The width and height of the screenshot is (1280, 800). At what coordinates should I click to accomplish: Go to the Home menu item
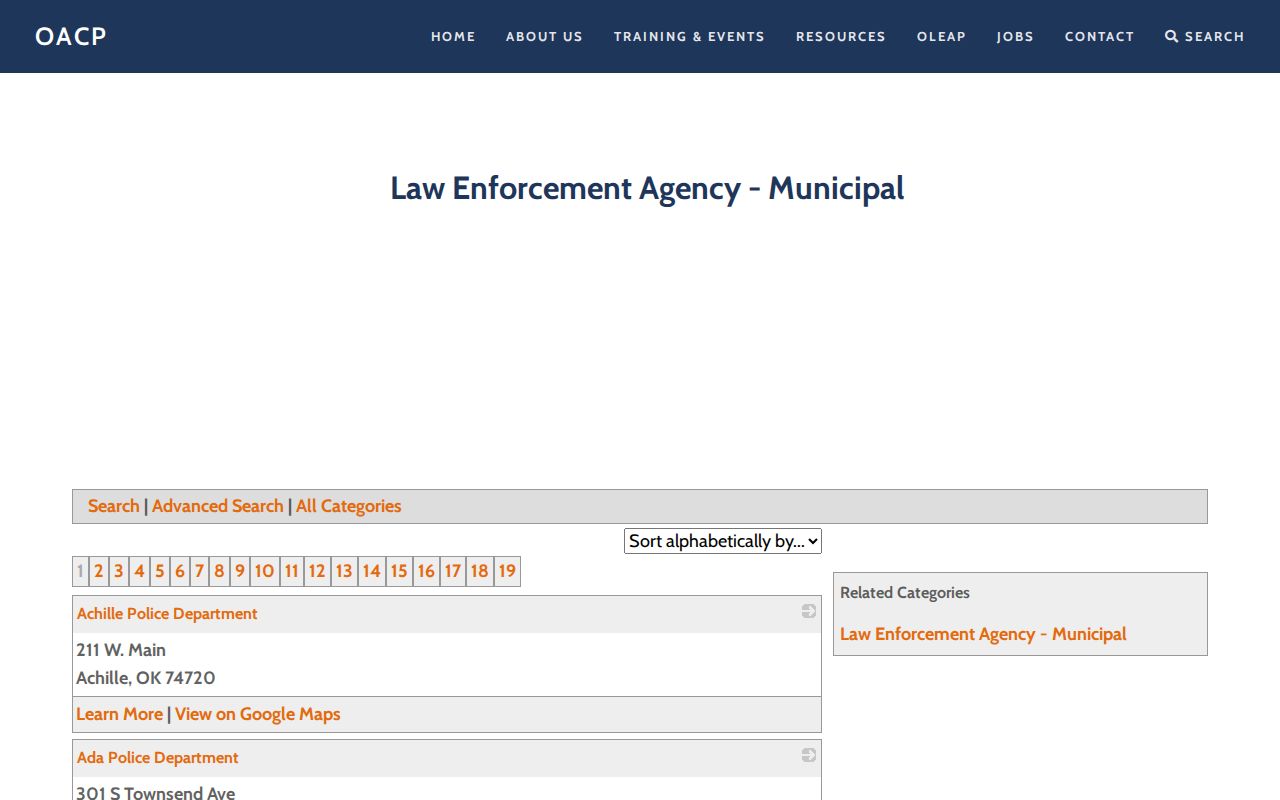click(x=453, y=36)
